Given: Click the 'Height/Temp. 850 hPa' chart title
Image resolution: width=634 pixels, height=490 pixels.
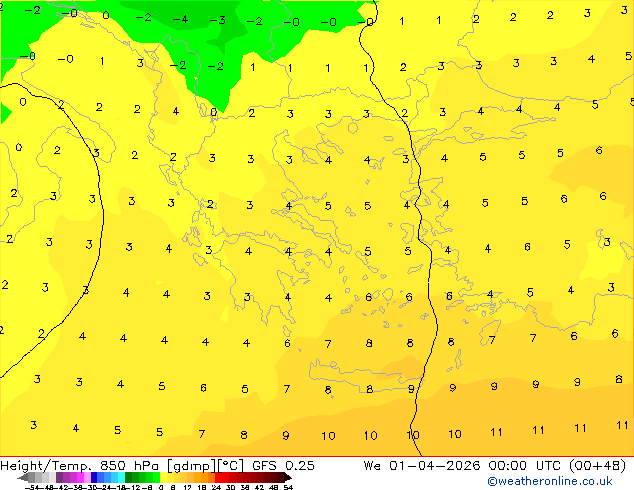Looking at the screenshot, I should point(78,466).
